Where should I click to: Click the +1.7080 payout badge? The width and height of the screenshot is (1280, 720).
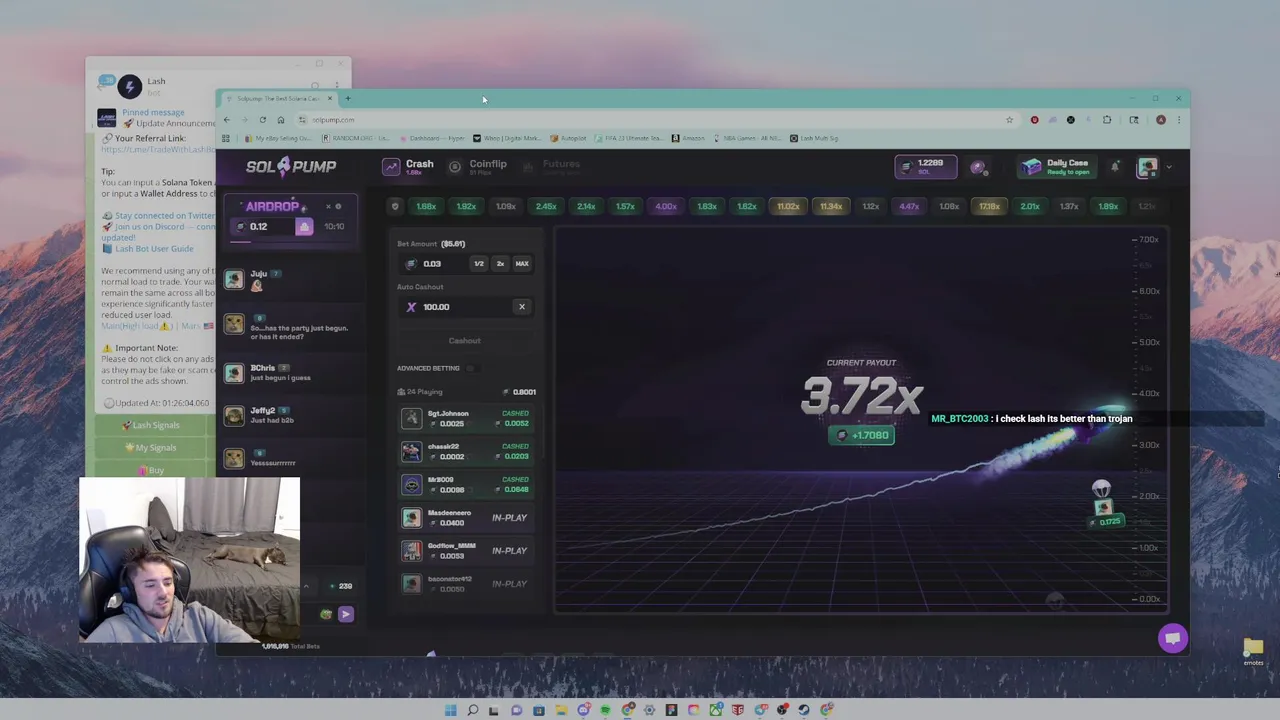click(862, 435)
